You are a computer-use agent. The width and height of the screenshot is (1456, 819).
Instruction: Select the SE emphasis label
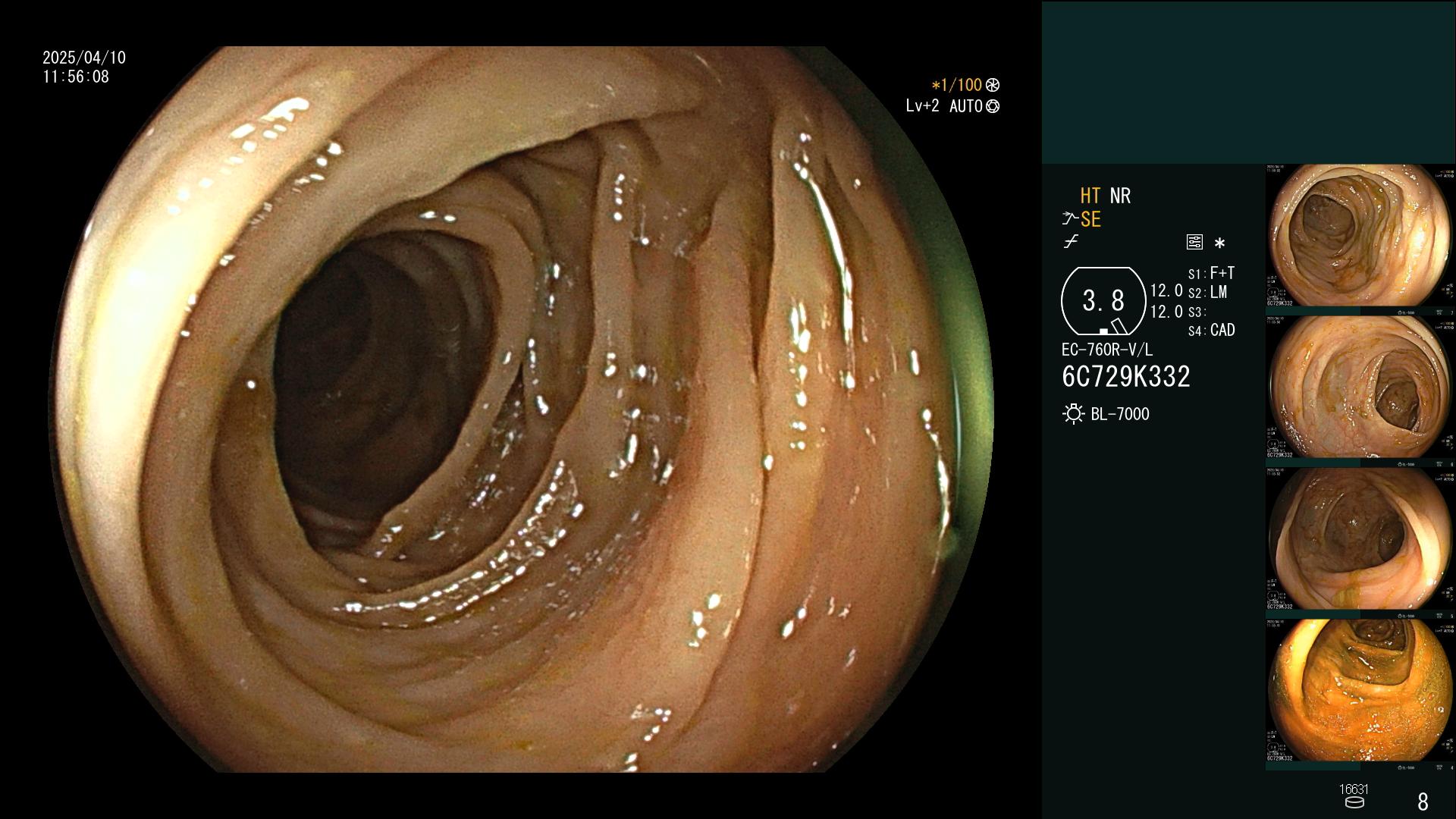[1090, 219]
